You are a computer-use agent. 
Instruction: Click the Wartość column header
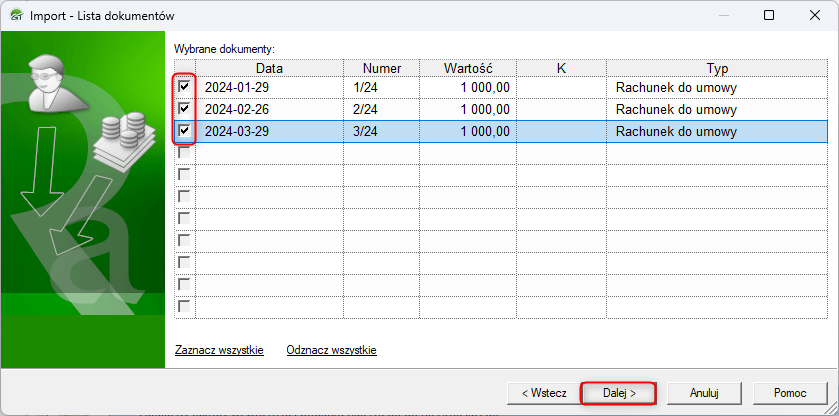pyautogui.click(x=468, y=68)
